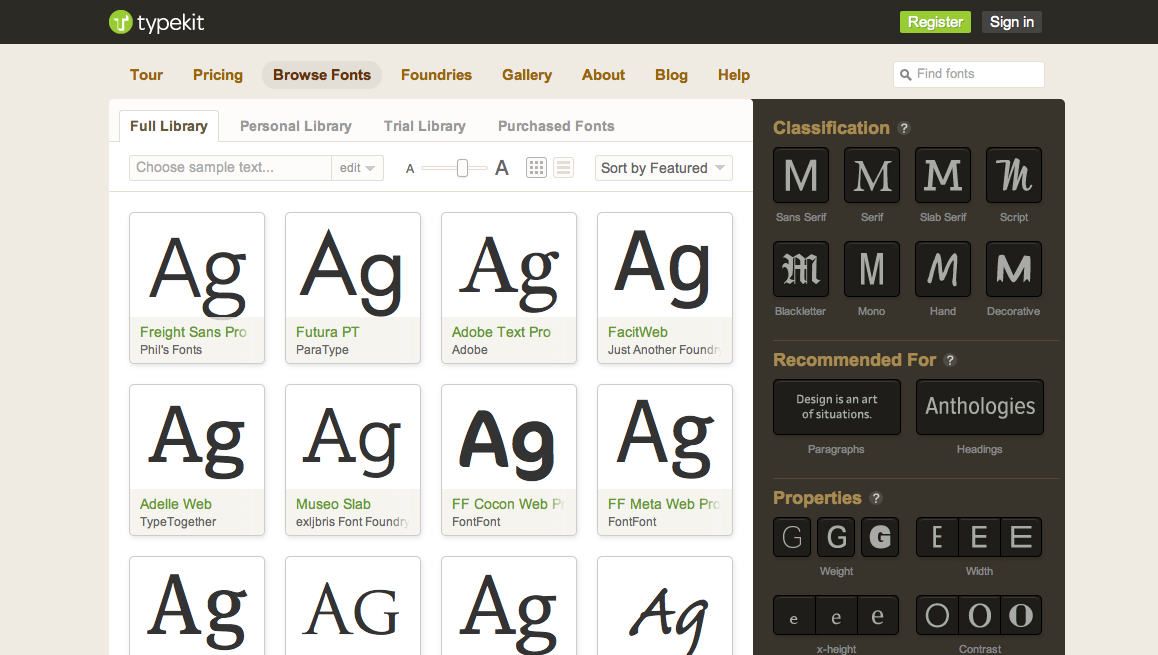The width and height of the screenshot is (1158, 655).
Task: Open the Sort by Featured dropdown
Action: (x=663, y=167)
